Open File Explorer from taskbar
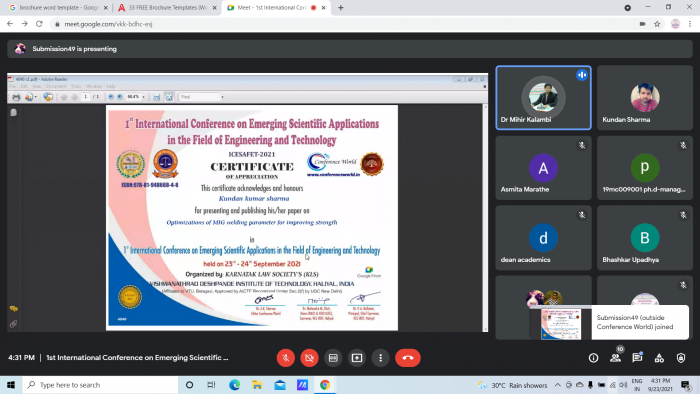The image size is (700, 394). click(257, 385)
